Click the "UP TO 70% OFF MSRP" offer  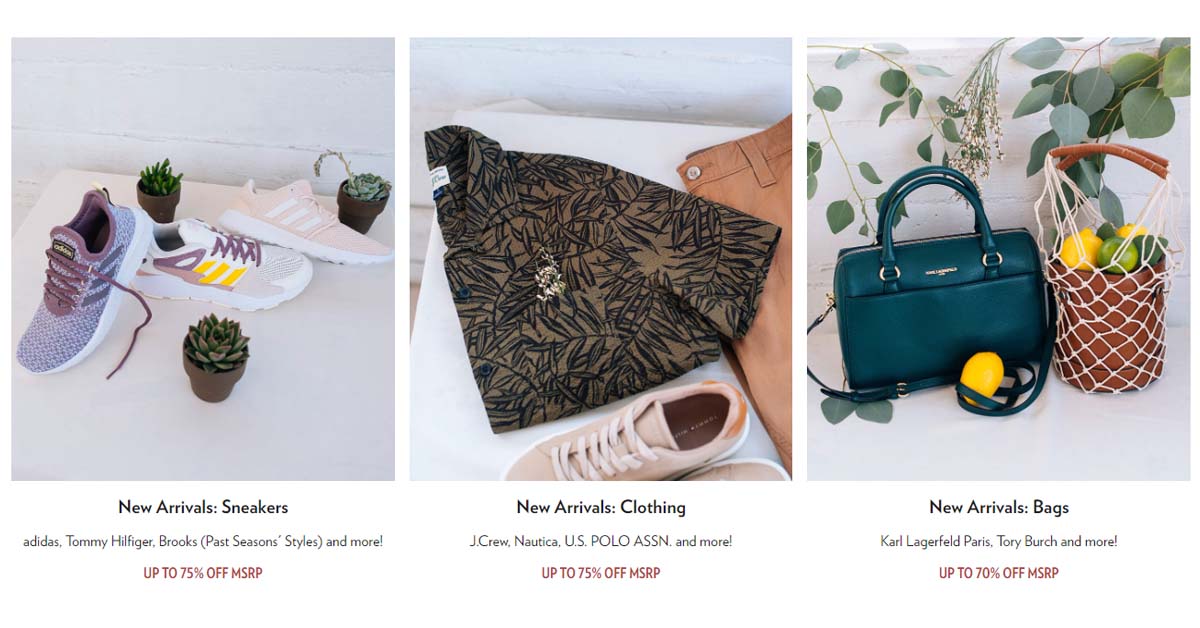(999, 573)
